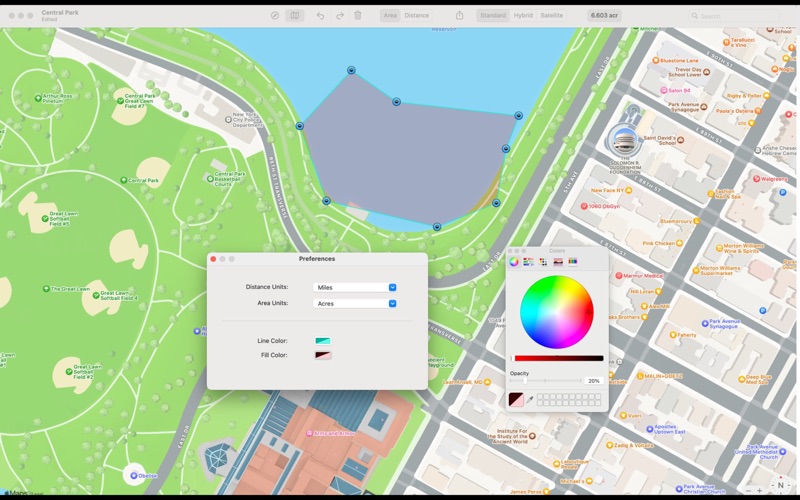This screenshot has height=500, width=800.
Task: Click the 6.603 acr measurement readout
Action: click(604, 15)
